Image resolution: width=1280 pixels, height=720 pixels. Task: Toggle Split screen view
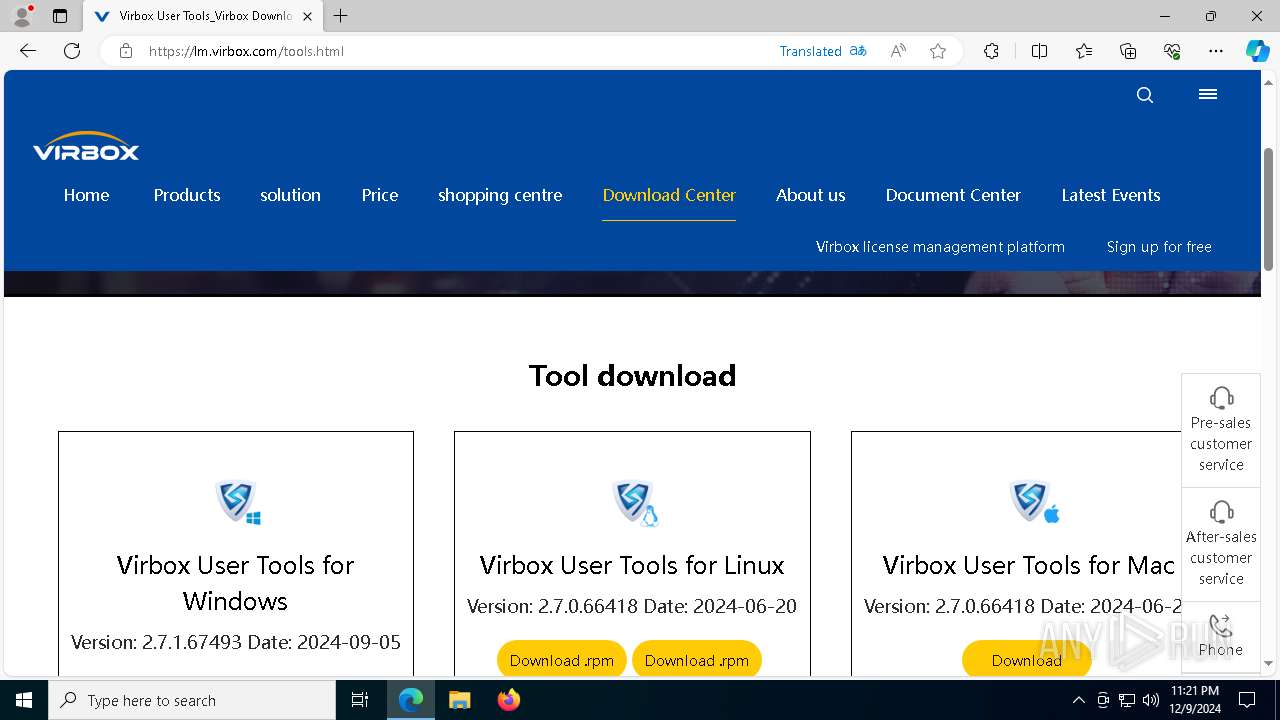(1039, 51)
